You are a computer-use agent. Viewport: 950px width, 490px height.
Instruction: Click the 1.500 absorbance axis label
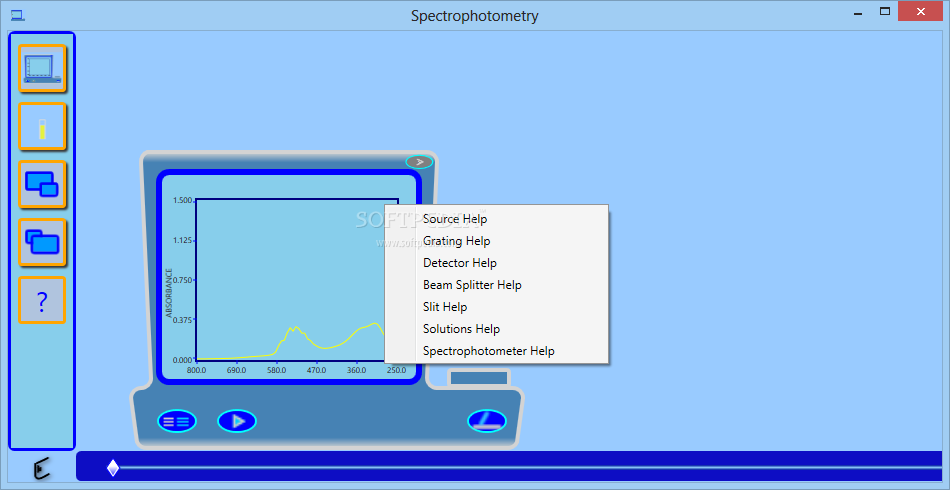[x=182, y=200]
